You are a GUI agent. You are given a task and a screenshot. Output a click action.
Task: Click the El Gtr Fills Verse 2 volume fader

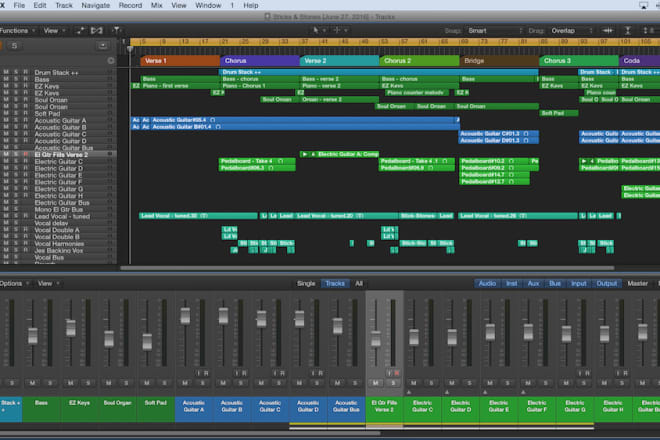coord(376,339)
